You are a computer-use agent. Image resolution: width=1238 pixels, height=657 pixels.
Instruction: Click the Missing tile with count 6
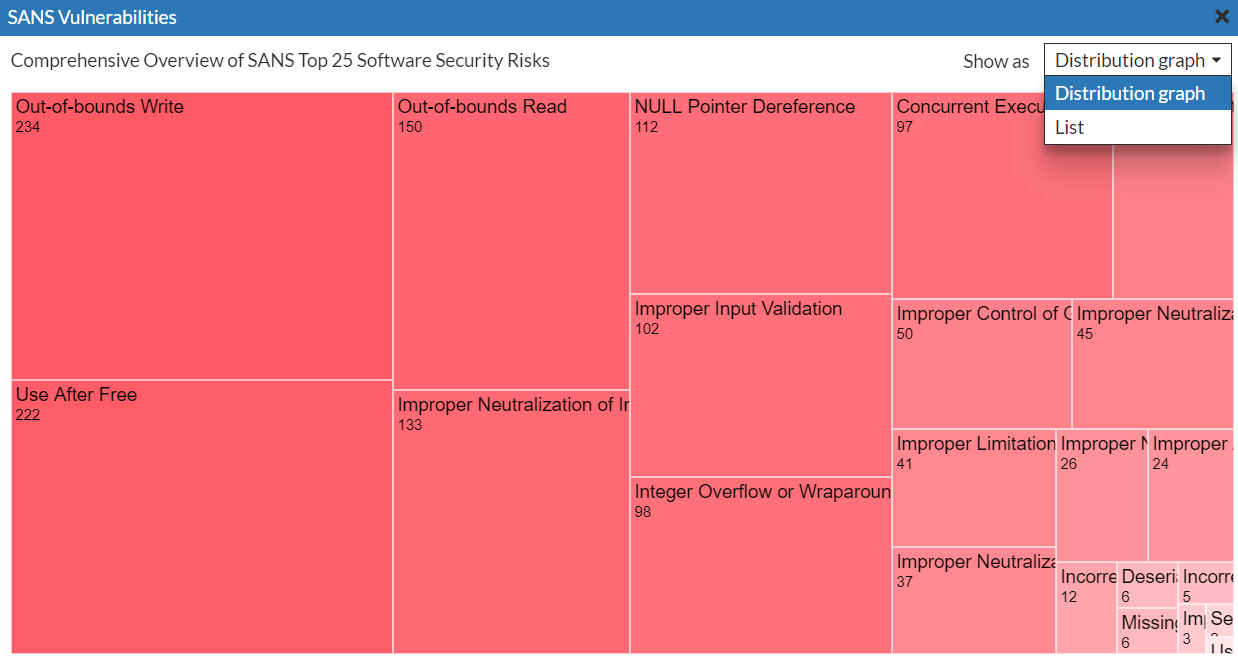pyautogui.click(x=1147, y=632)
